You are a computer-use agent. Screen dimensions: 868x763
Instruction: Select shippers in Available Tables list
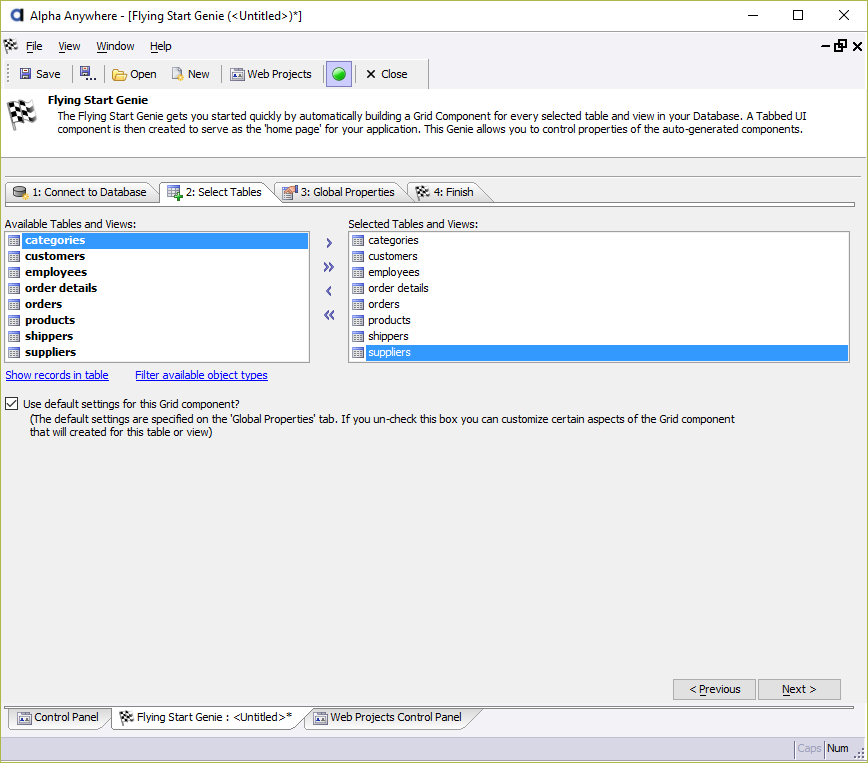point(157,337)
